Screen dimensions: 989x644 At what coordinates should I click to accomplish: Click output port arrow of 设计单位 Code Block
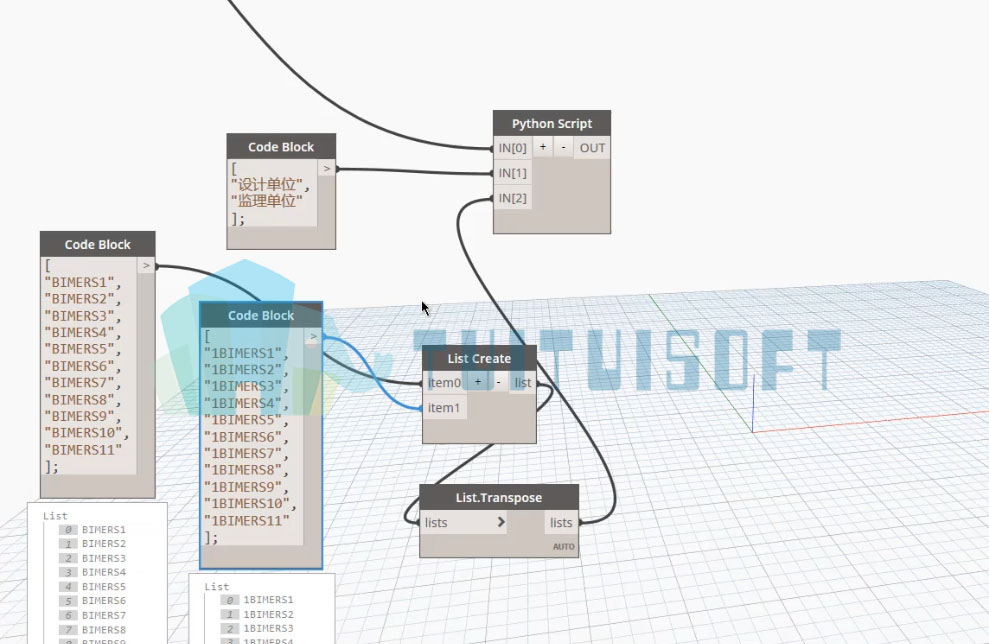[x=326, y=168]
